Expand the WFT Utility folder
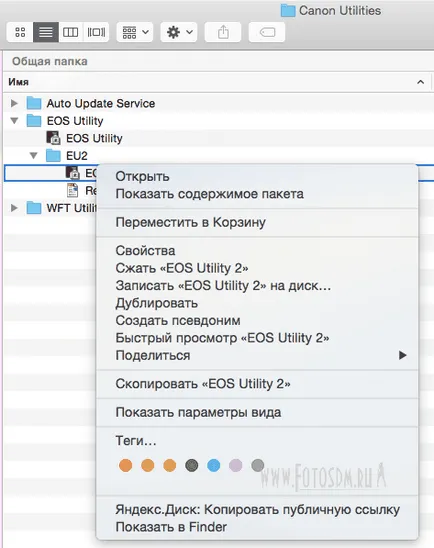 (x=14, y=208)
